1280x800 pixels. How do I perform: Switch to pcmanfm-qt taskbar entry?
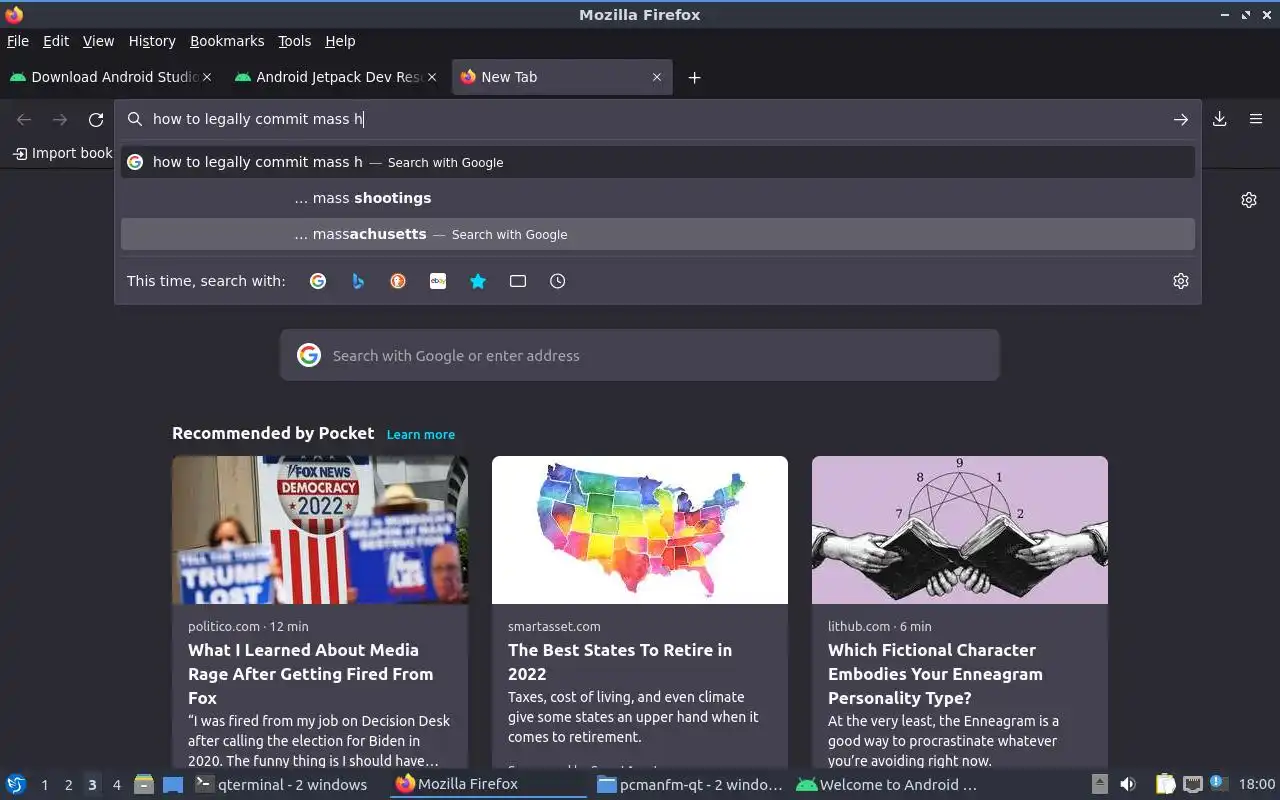[x=689, y=785]
